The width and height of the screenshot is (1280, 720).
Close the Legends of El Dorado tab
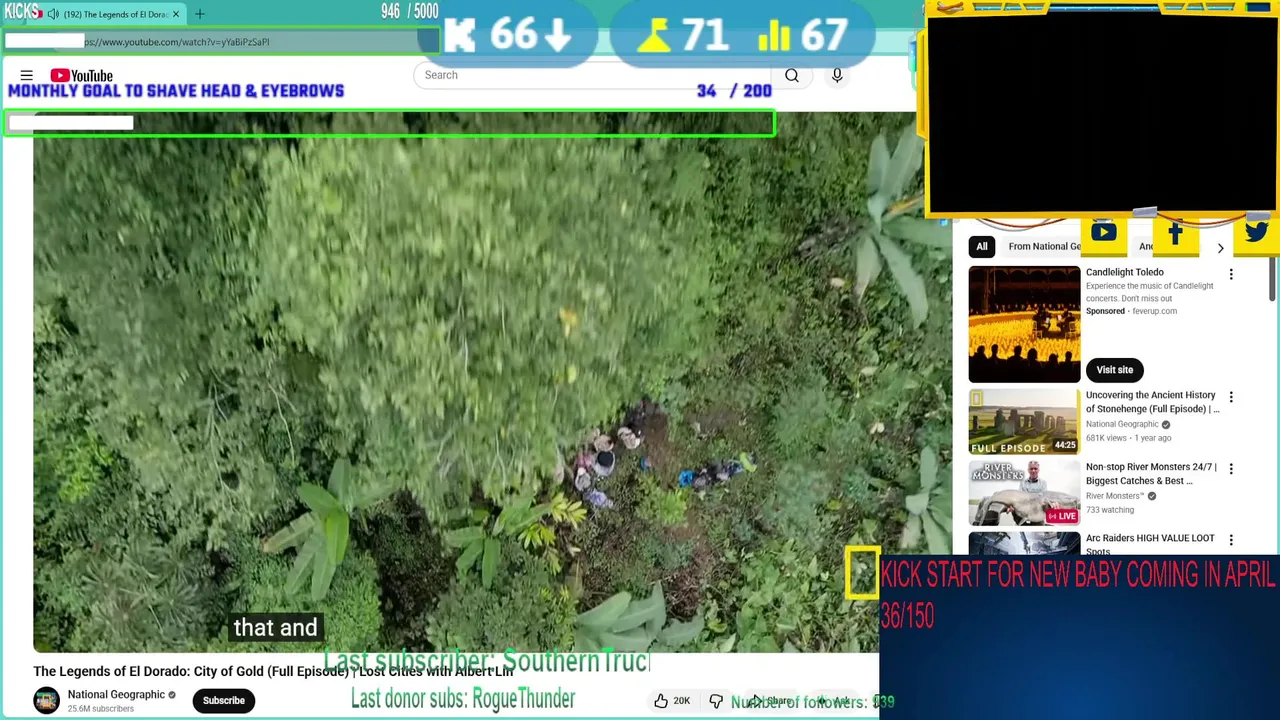[176, 14]
